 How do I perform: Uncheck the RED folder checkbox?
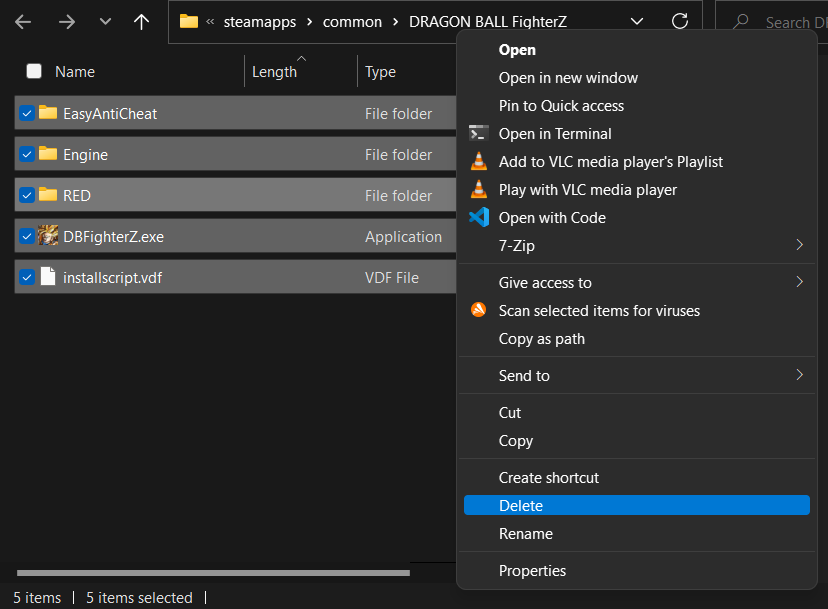click(x=27, y=196)
